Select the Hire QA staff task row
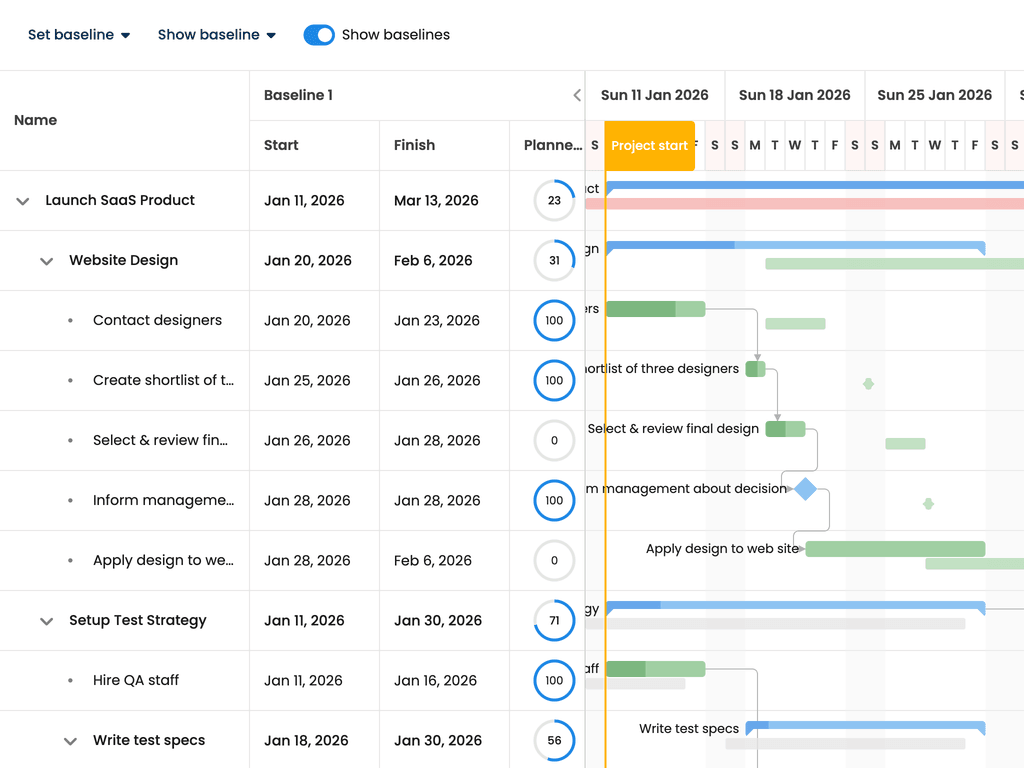This screenshot has width=1024, height=768. [292, 680]
